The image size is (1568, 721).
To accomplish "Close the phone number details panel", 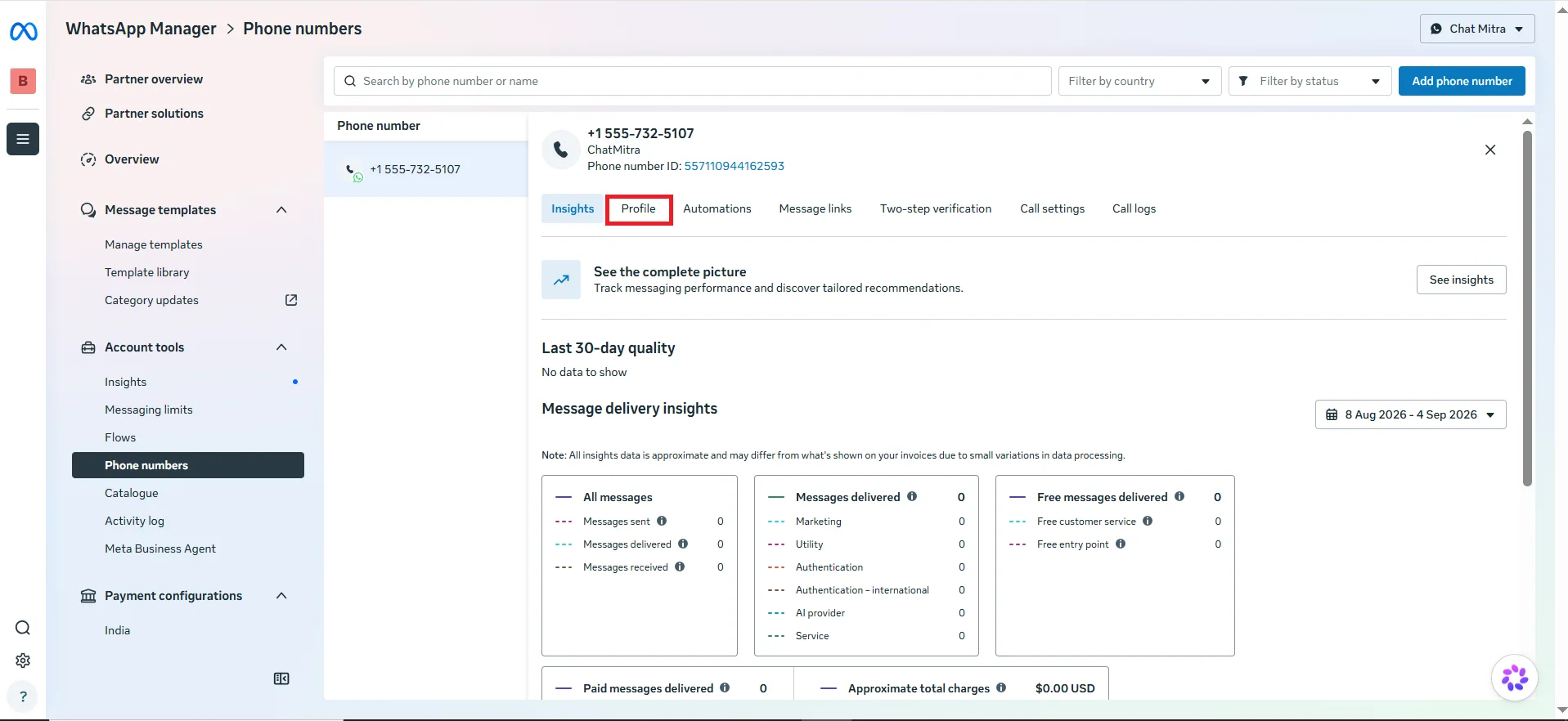I will coord(1490,150).
